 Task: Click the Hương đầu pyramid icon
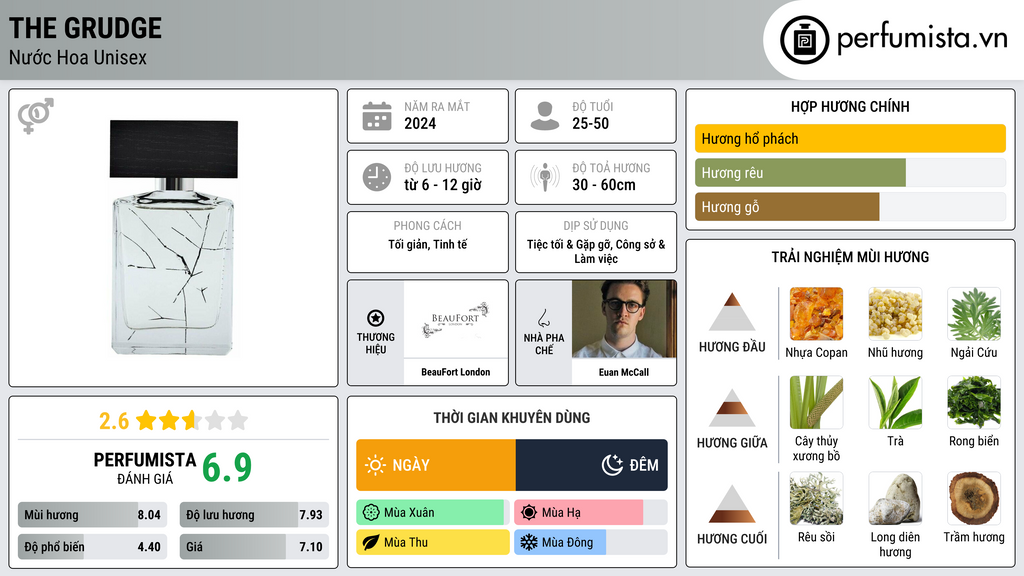732,312
